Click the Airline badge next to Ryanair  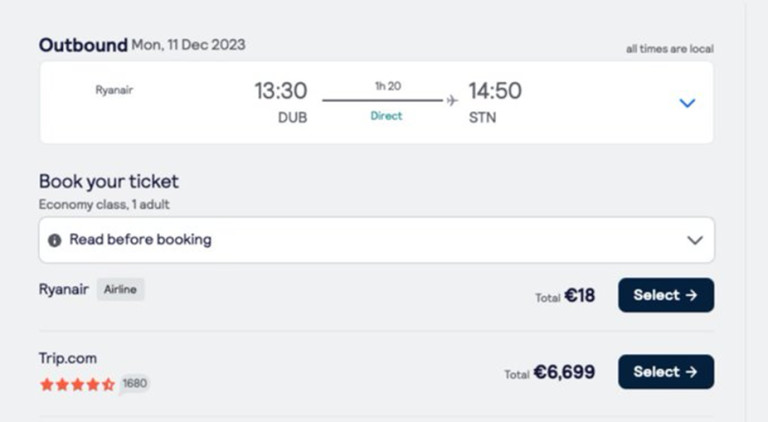[121, 290]
